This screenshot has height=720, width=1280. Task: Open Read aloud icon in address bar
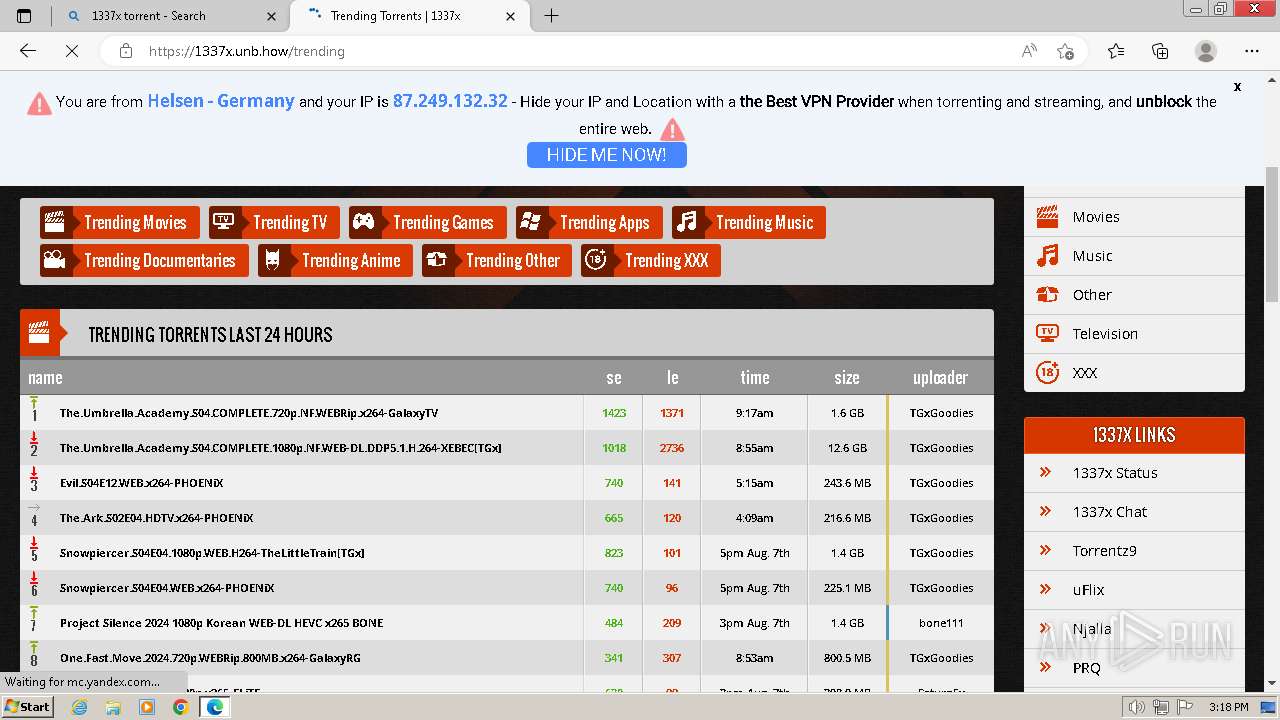[x=1029, y=51]
